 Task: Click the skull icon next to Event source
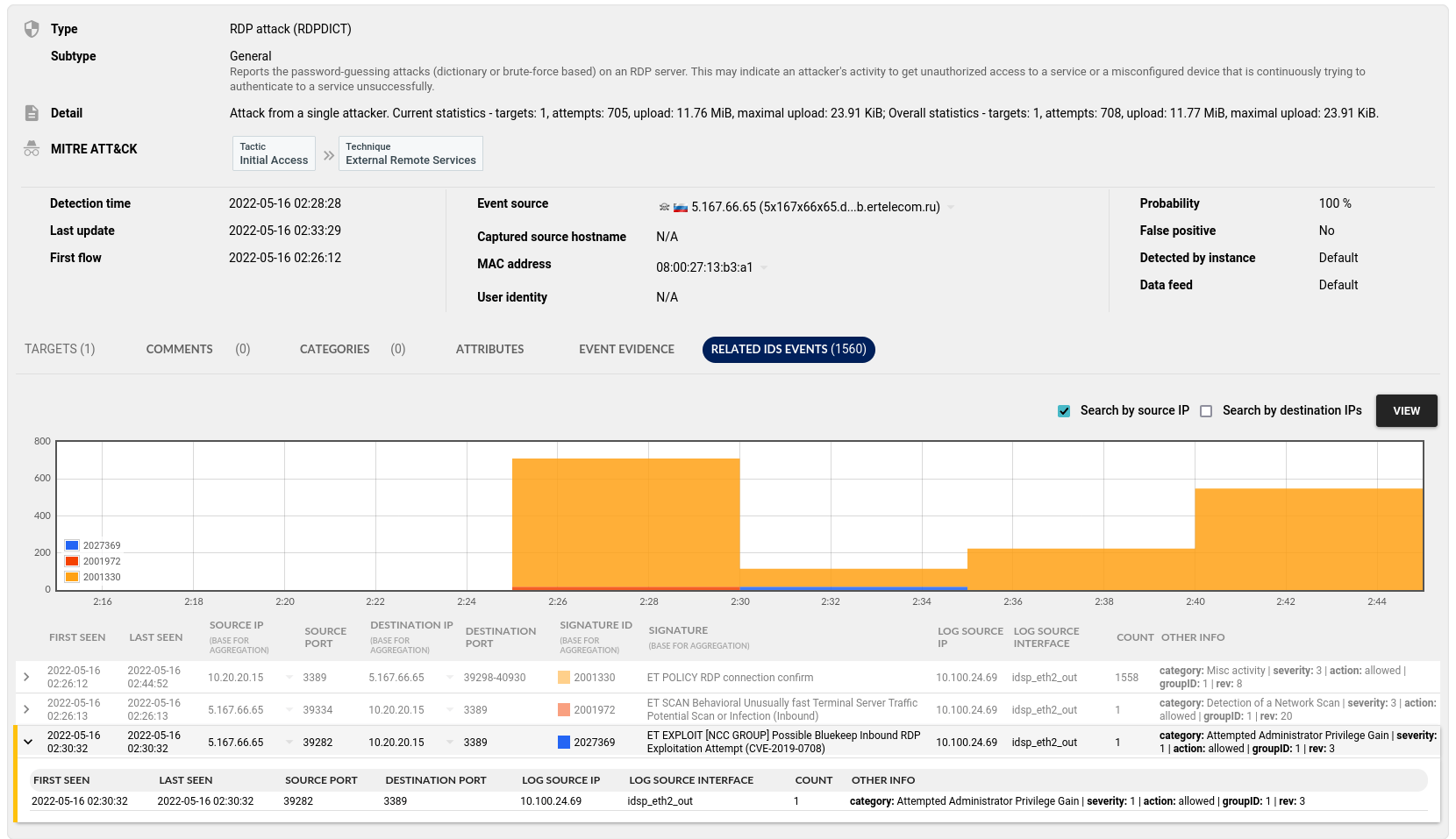tap(664, 207)
